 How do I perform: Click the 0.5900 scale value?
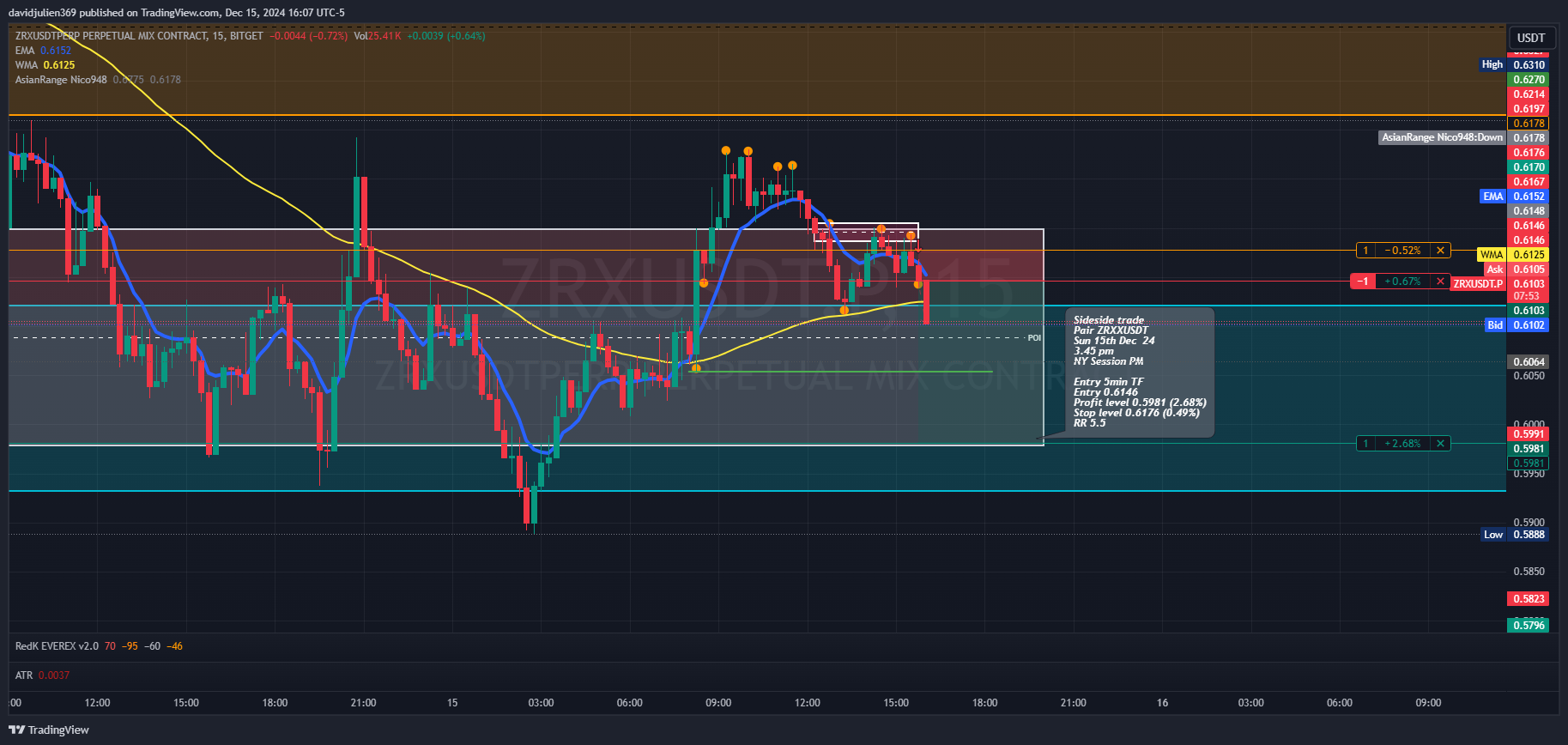click(x=1529, y=523)
